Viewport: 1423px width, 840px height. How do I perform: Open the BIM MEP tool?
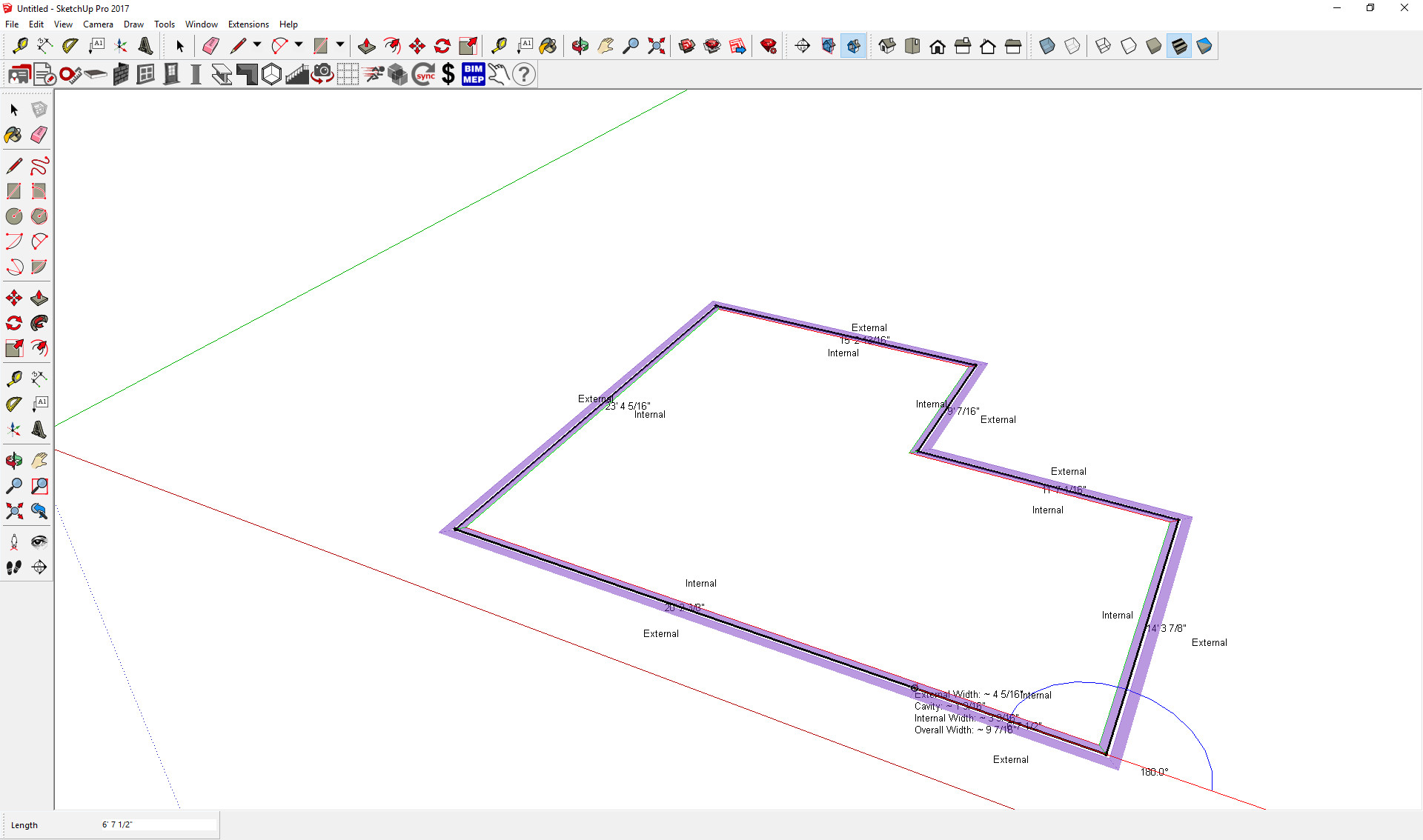pyautogui.click(x=474, y=74)
